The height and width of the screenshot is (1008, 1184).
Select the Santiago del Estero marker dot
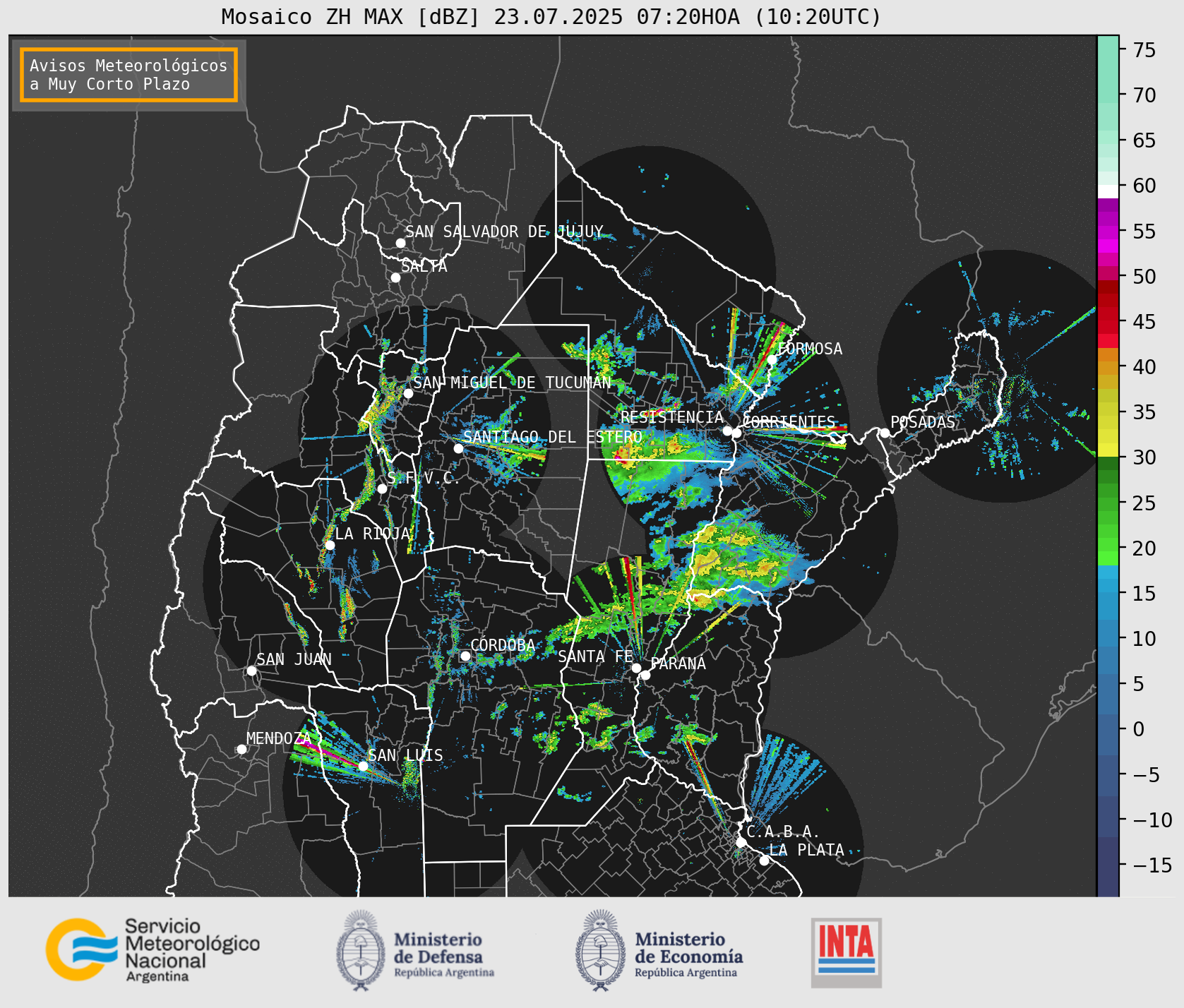click(458, 448)
